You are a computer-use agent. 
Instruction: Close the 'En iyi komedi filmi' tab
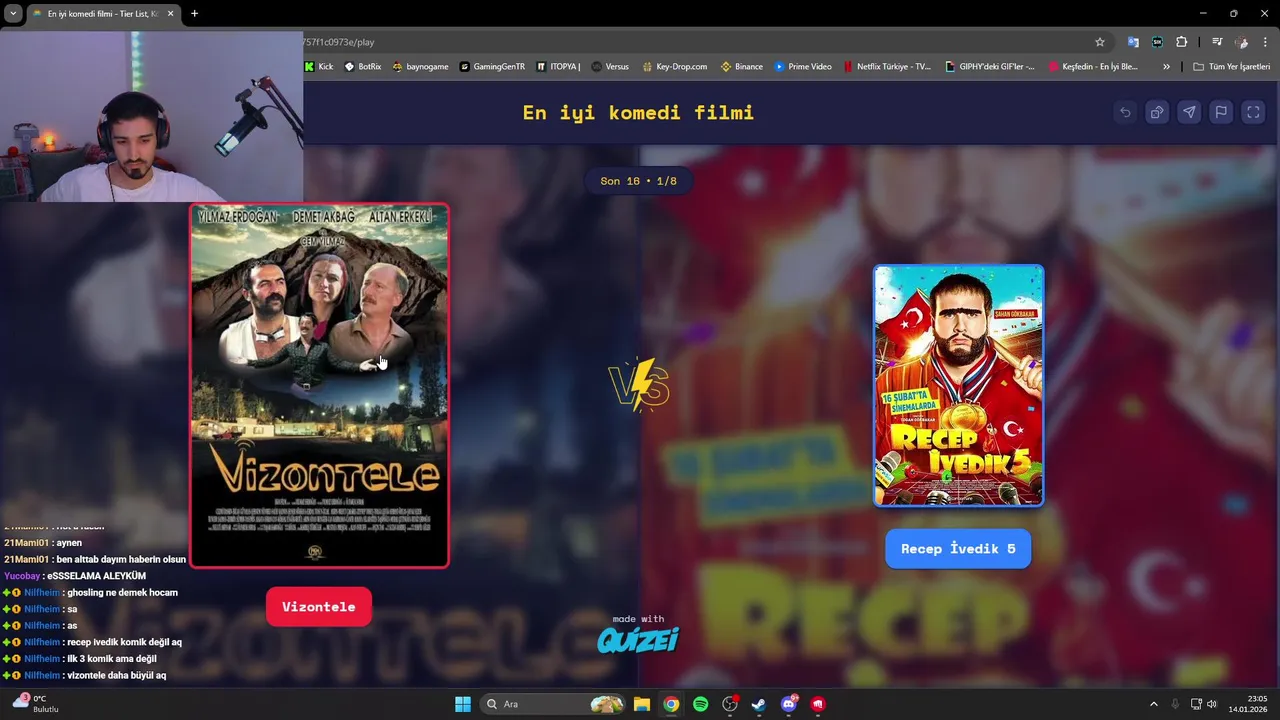point(170,14)
